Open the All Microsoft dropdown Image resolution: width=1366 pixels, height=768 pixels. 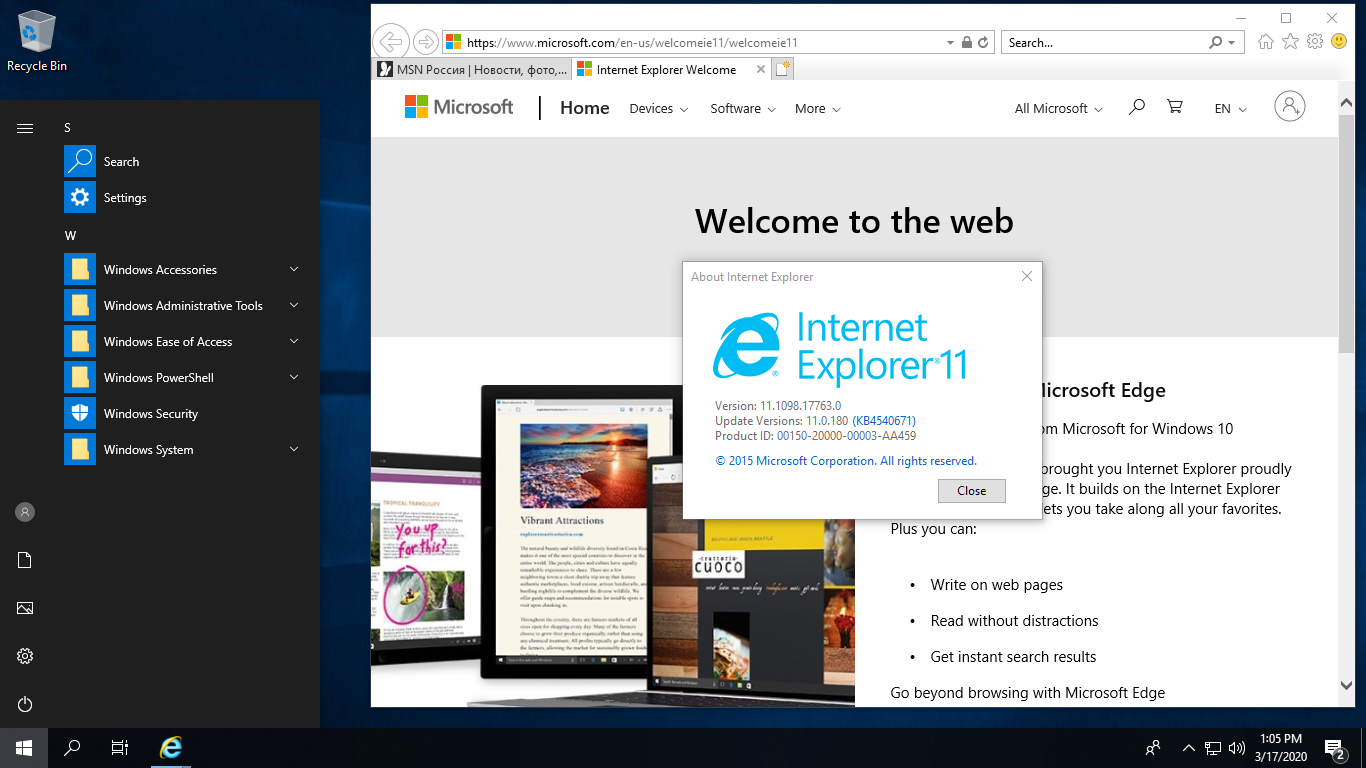coord(1058,109)
